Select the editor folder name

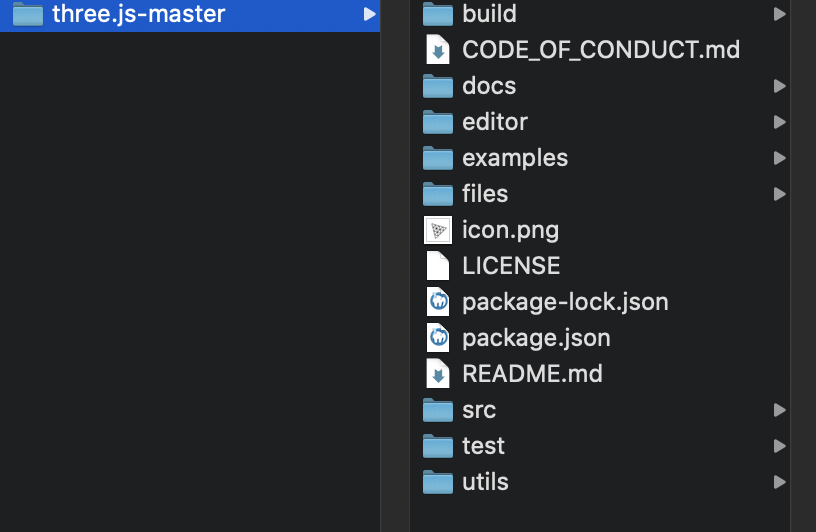pos(495,122)
